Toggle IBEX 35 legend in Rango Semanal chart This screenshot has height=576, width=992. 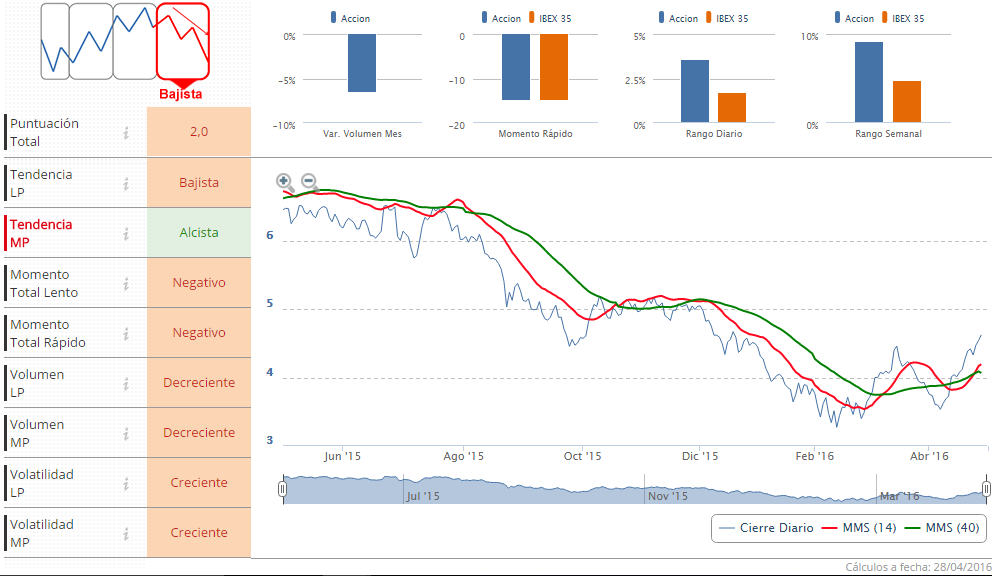(903, 18)
